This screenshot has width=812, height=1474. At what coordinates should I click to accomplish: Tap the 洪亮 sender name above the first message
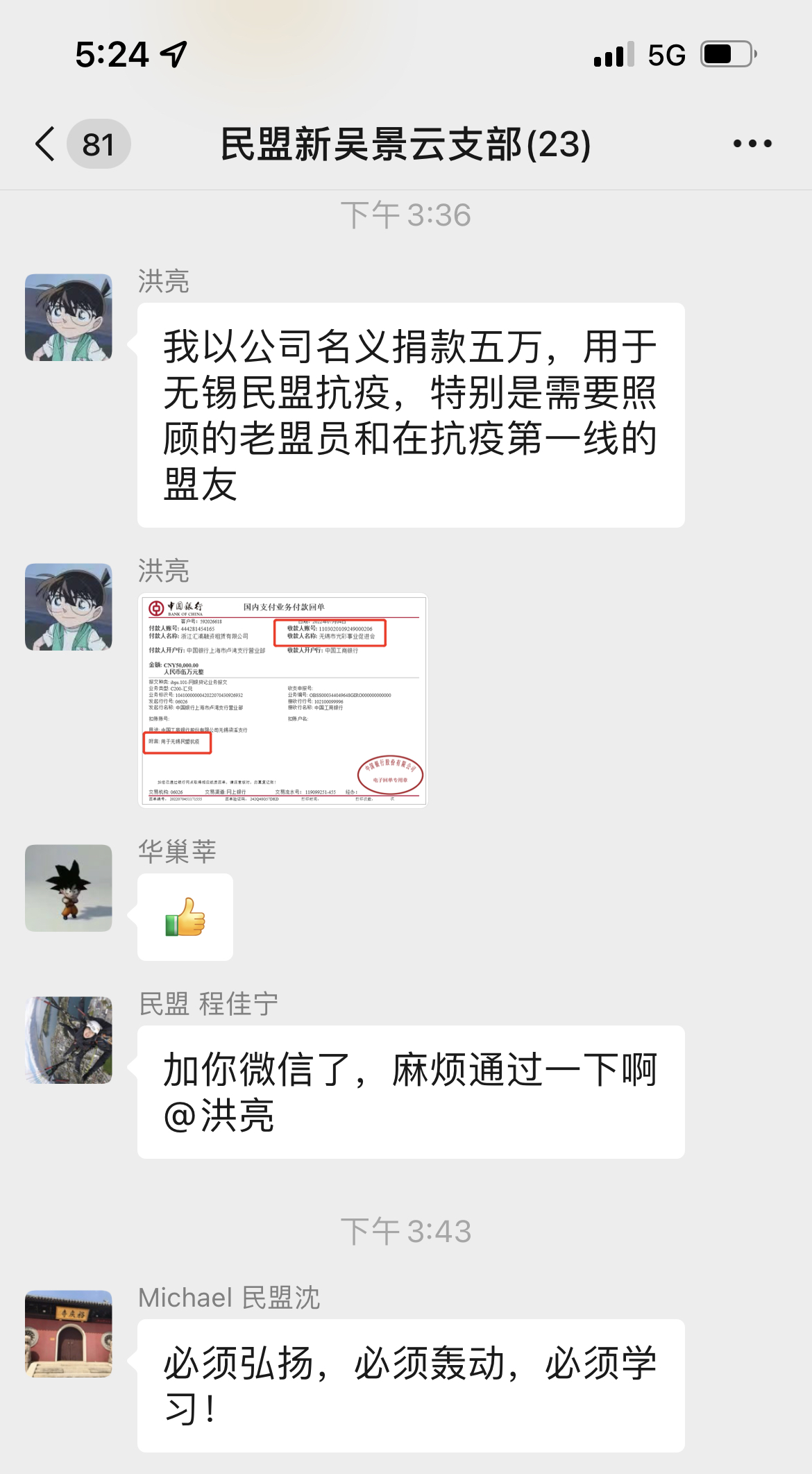[164, 282]
